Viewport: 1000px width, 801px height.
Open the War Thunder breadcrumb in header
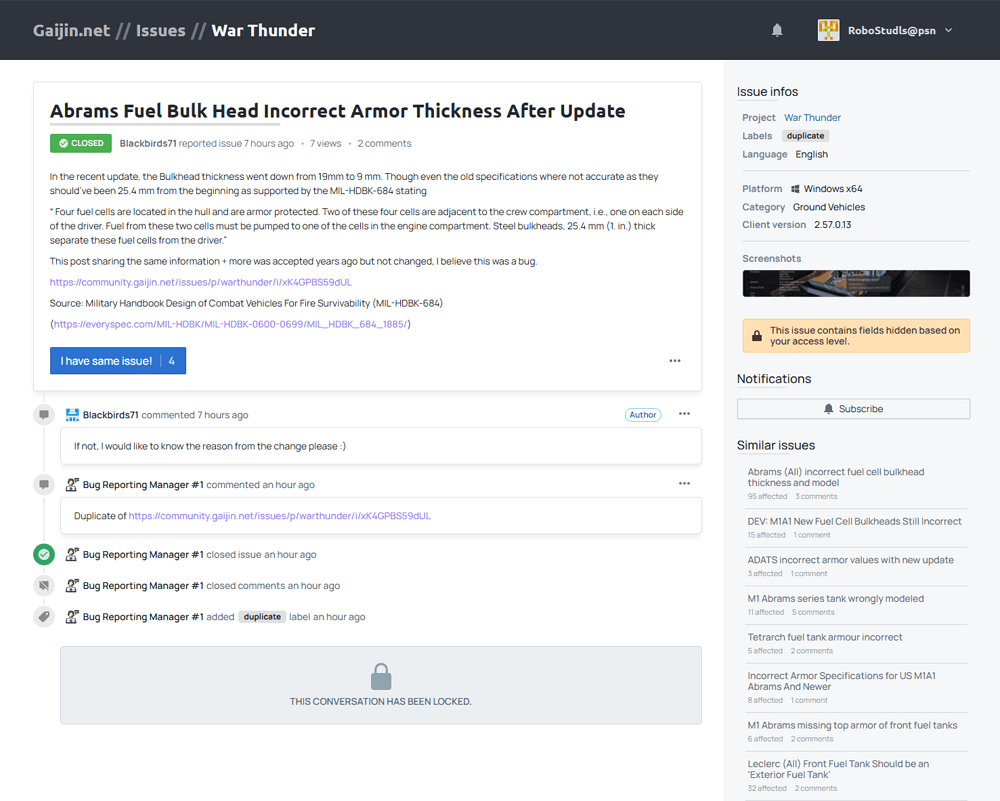(x=263, y=30)
